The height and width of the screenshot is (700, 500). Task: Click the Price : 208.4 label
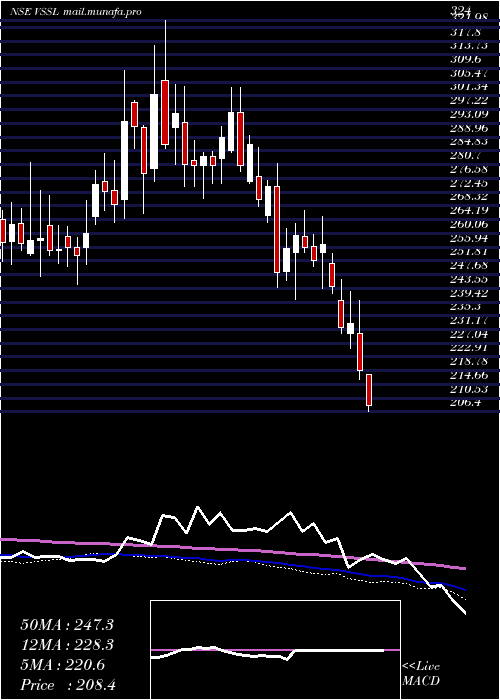(x=68, y=685)
